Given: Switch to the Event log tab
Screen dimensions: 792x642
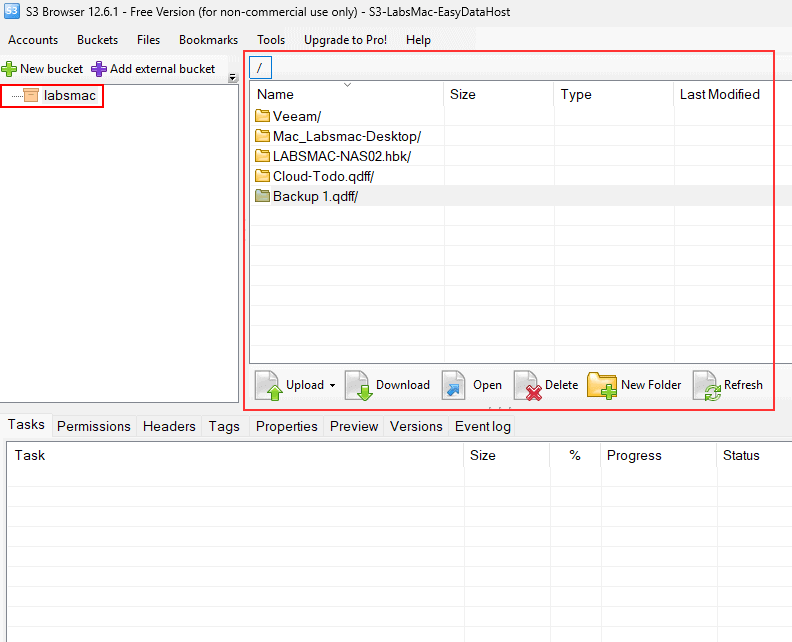Looking at the screenshot, I should click(482, 426).
